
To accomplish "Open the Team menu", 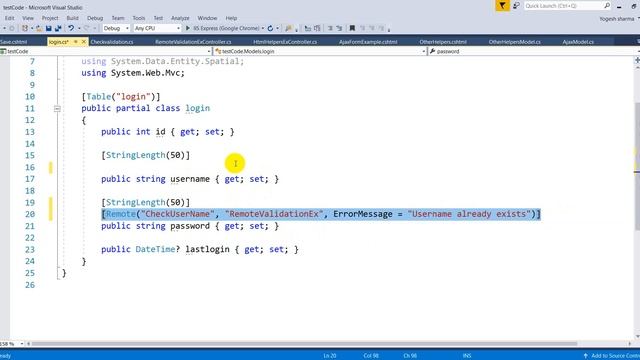I will click(x=118, y=18).
